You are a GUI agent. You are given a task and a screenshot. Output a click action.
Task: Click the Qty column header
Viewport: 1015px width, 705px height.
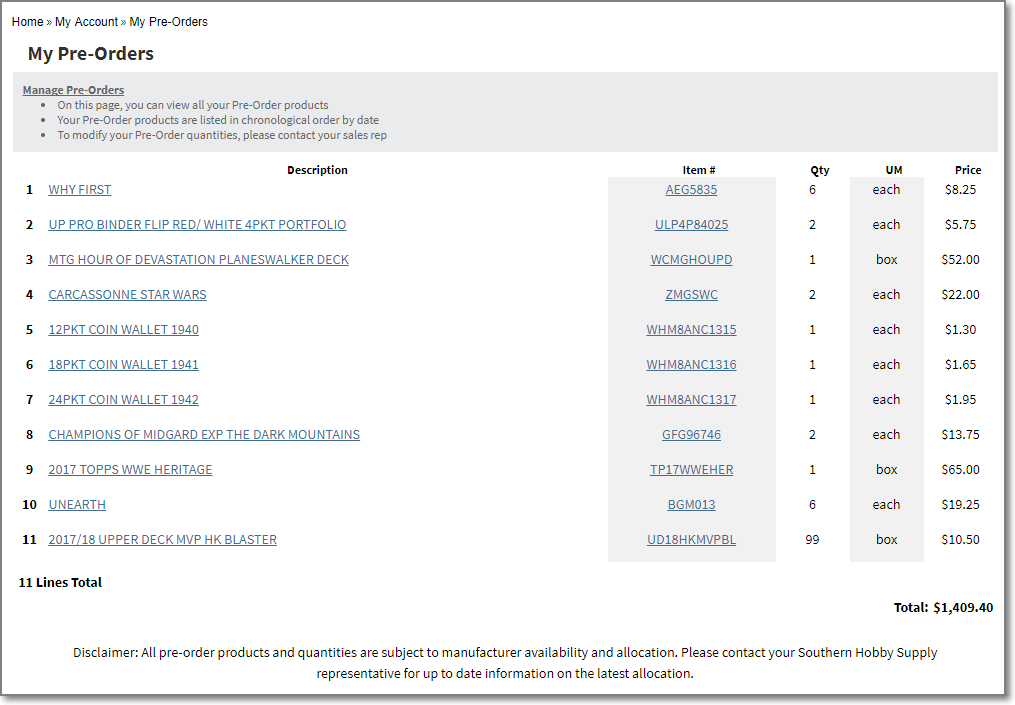(820, 170)
